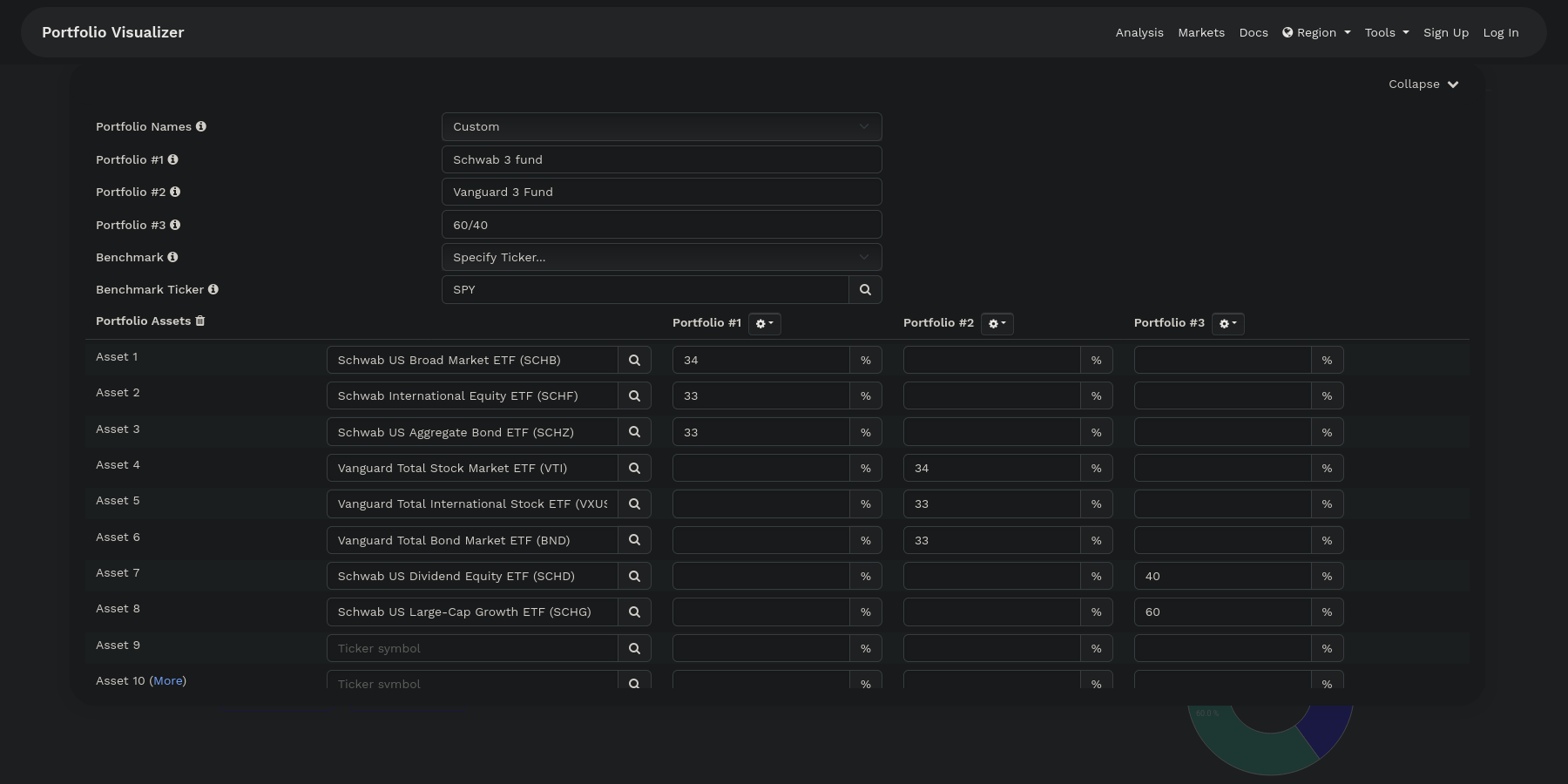This screenshot has height=784, width=1568.
Task: Click search icon for Asset 6 BND
Action: pyautogui.click(x=634, y=540)
